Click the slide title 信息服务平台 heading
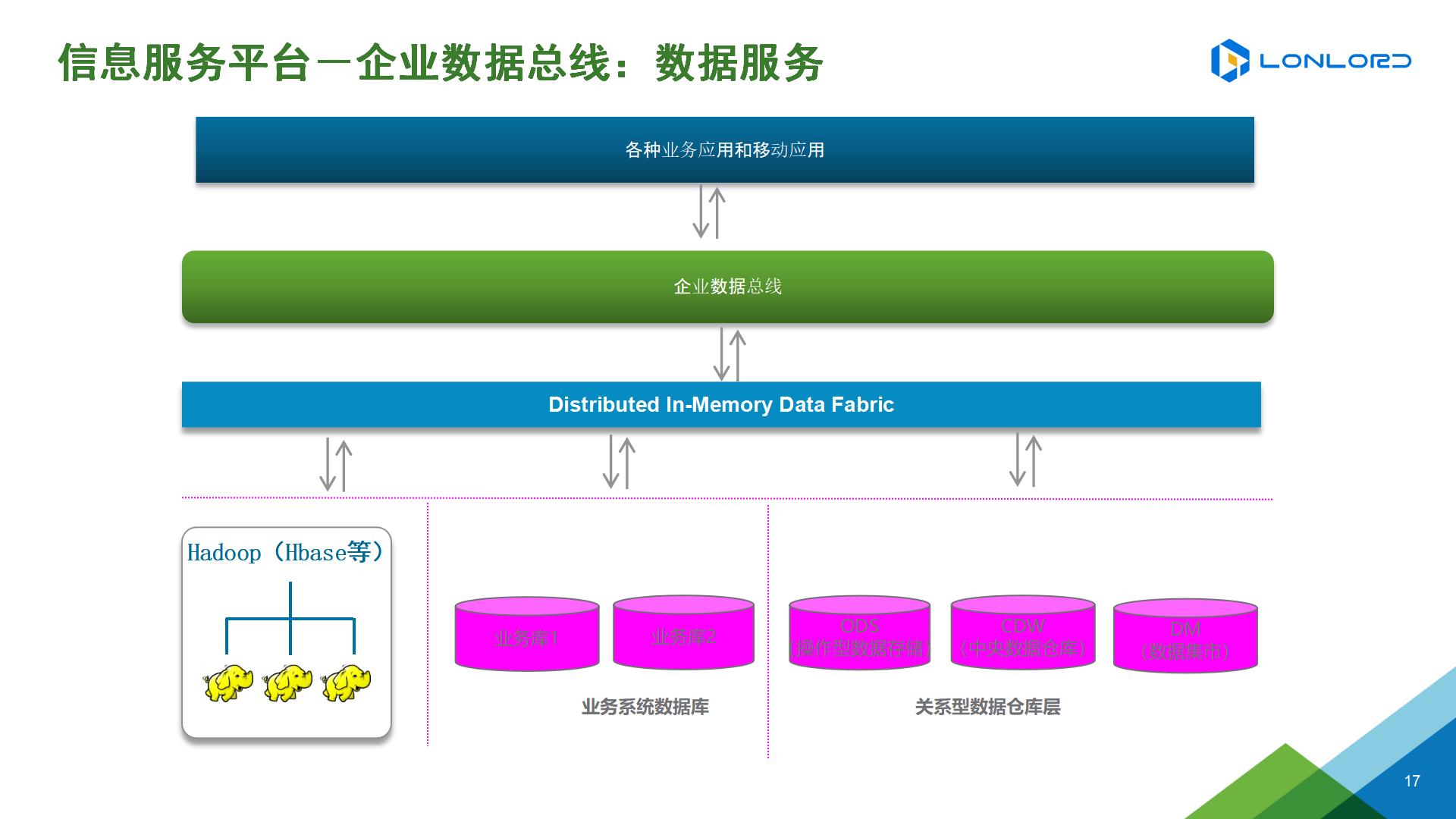Screen dimensions: 1456x819 click(x=440, y=62)
